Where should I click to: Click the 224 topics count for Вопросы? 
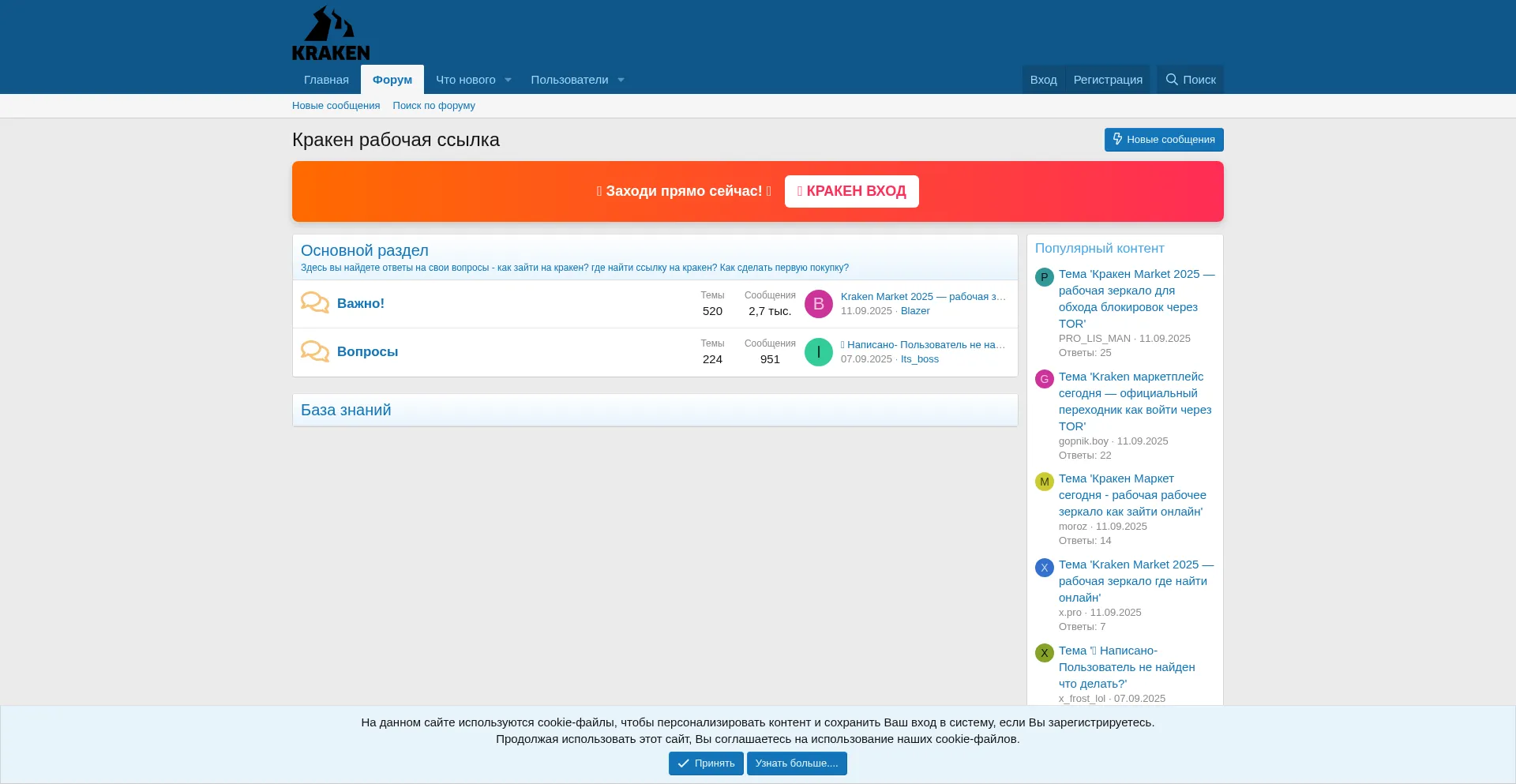coord(712,359)
